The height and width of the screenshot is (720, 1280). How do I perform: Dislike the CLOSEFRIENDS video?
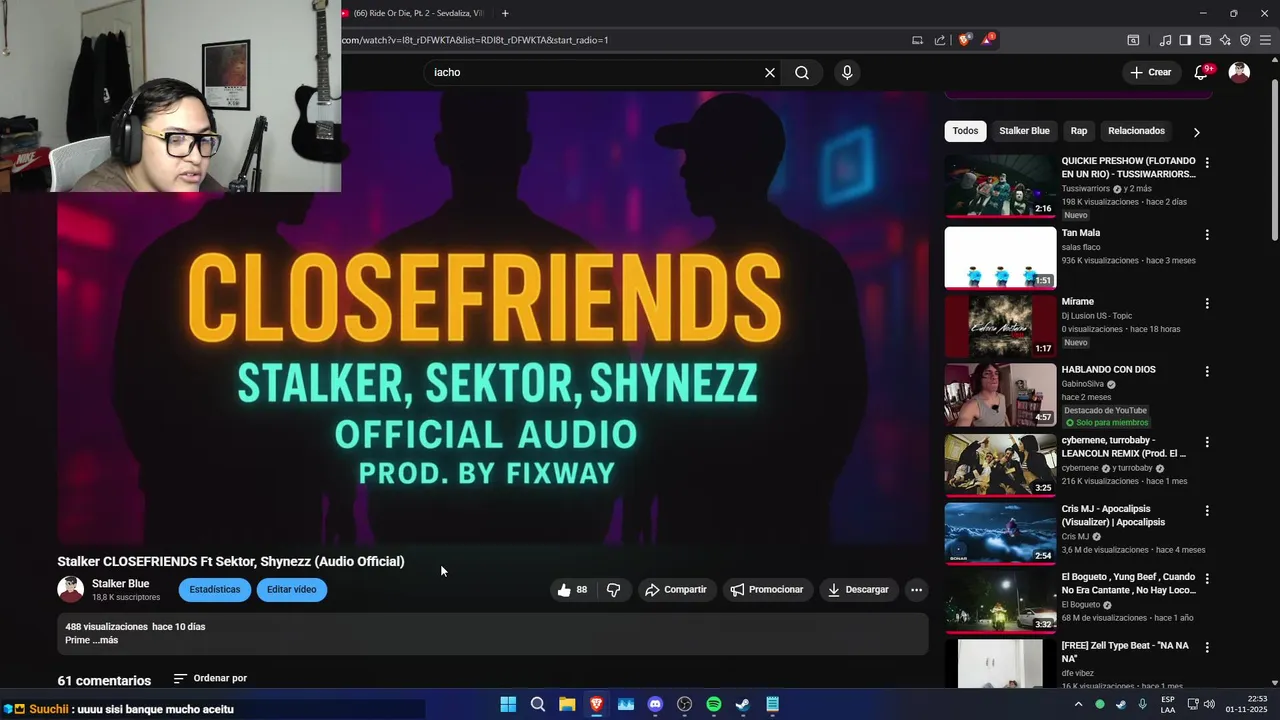point(614,590)
